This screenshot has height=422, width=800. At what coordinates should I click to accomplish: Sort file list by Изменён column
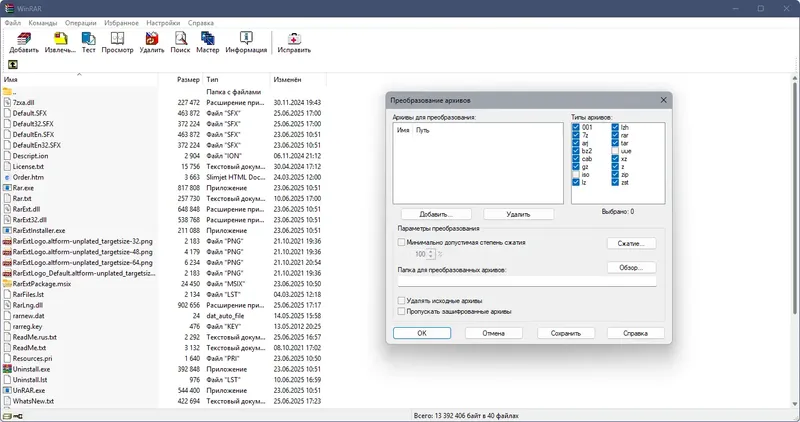pos(298,80)
